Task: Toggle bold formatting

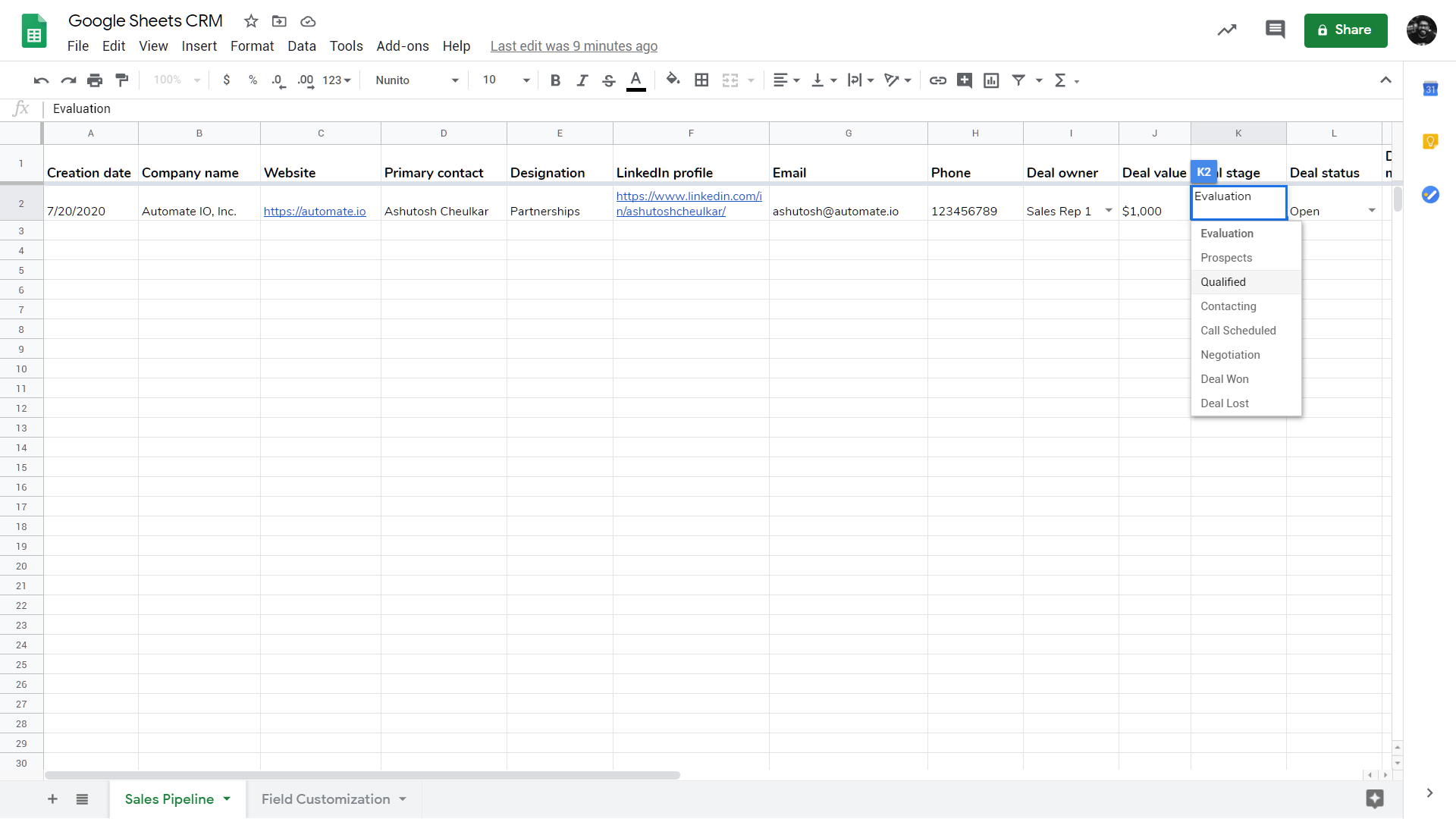Action: point(555,80)
